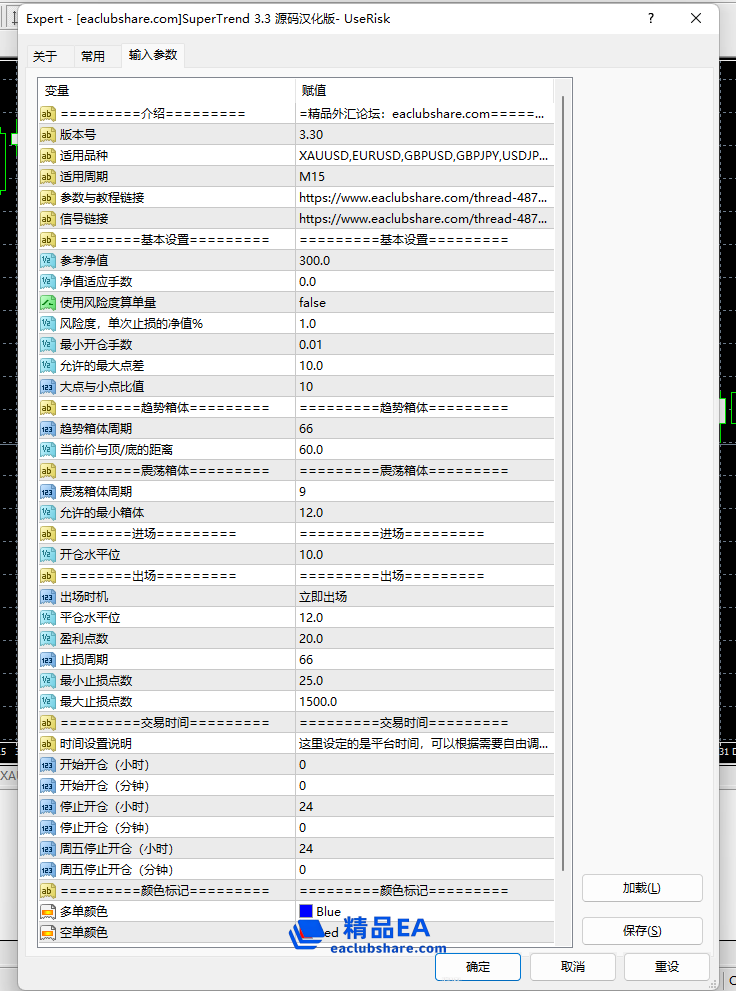
Task: Cancel with the 取消 button
Action: click(572, 967)
